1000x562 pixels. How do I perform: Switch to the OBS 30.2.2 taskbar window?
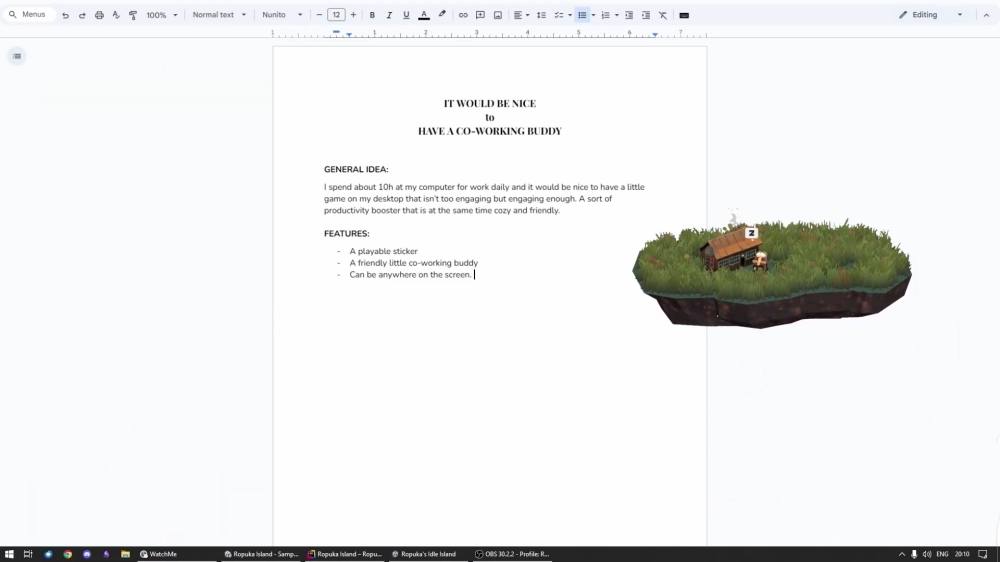coord(512,554)
